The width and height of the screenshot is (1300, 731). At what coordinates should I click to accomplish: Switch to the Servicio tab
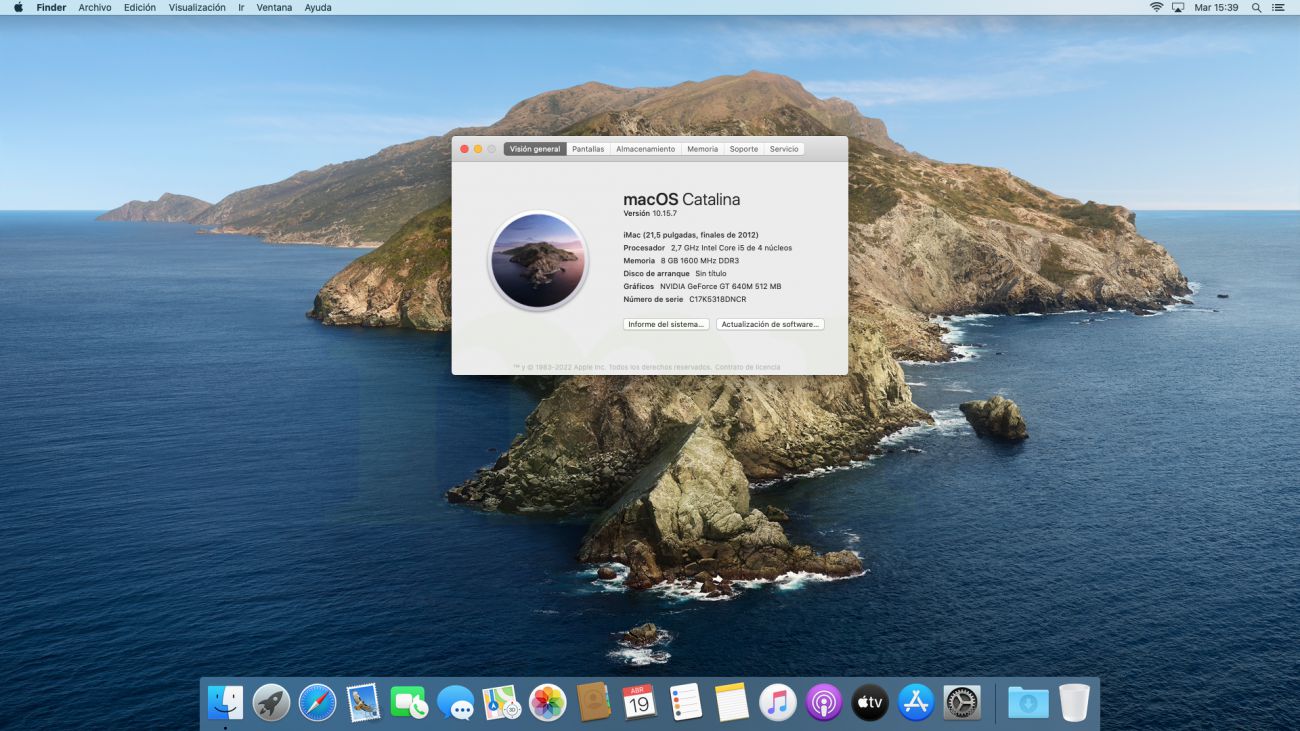(x=784, y=149)
